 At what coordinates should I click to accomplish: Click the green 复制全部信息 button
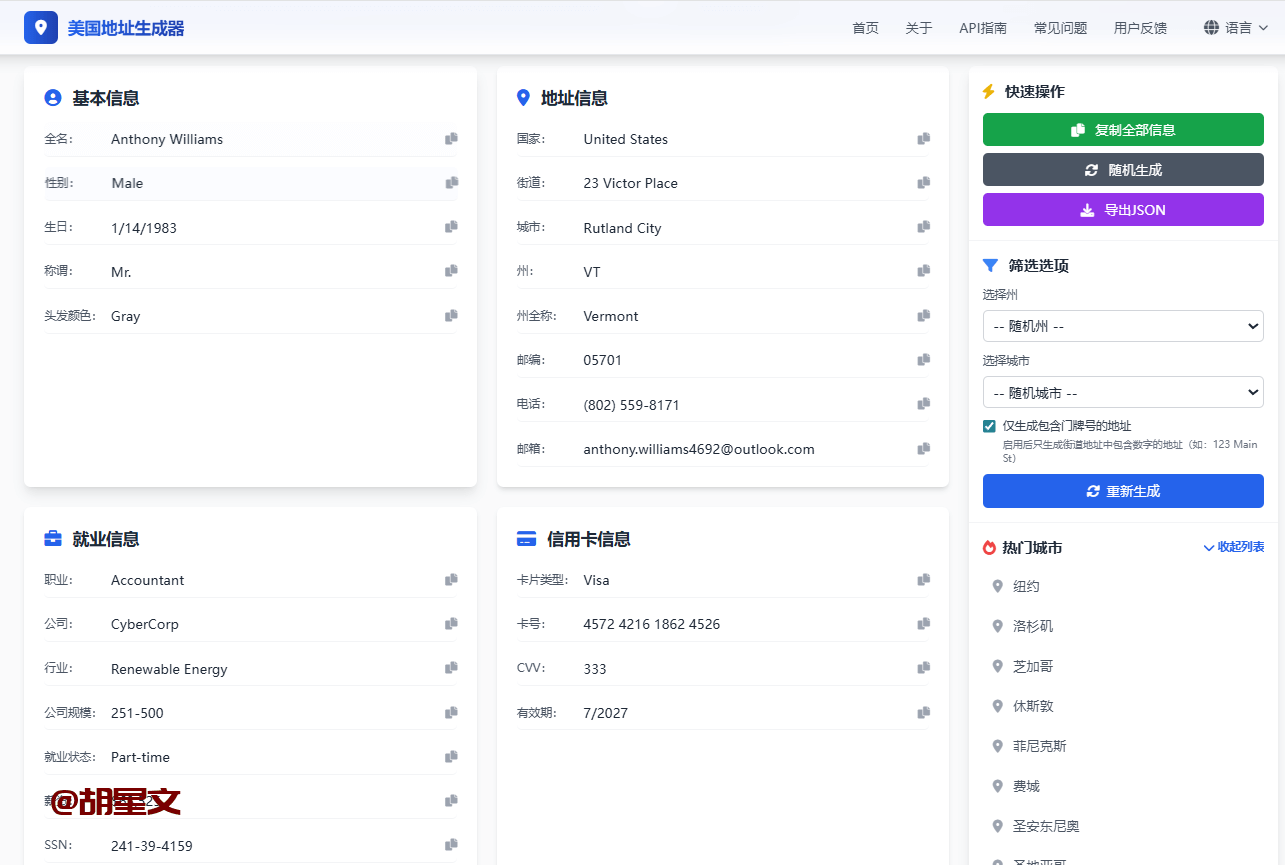(1123, 130)
